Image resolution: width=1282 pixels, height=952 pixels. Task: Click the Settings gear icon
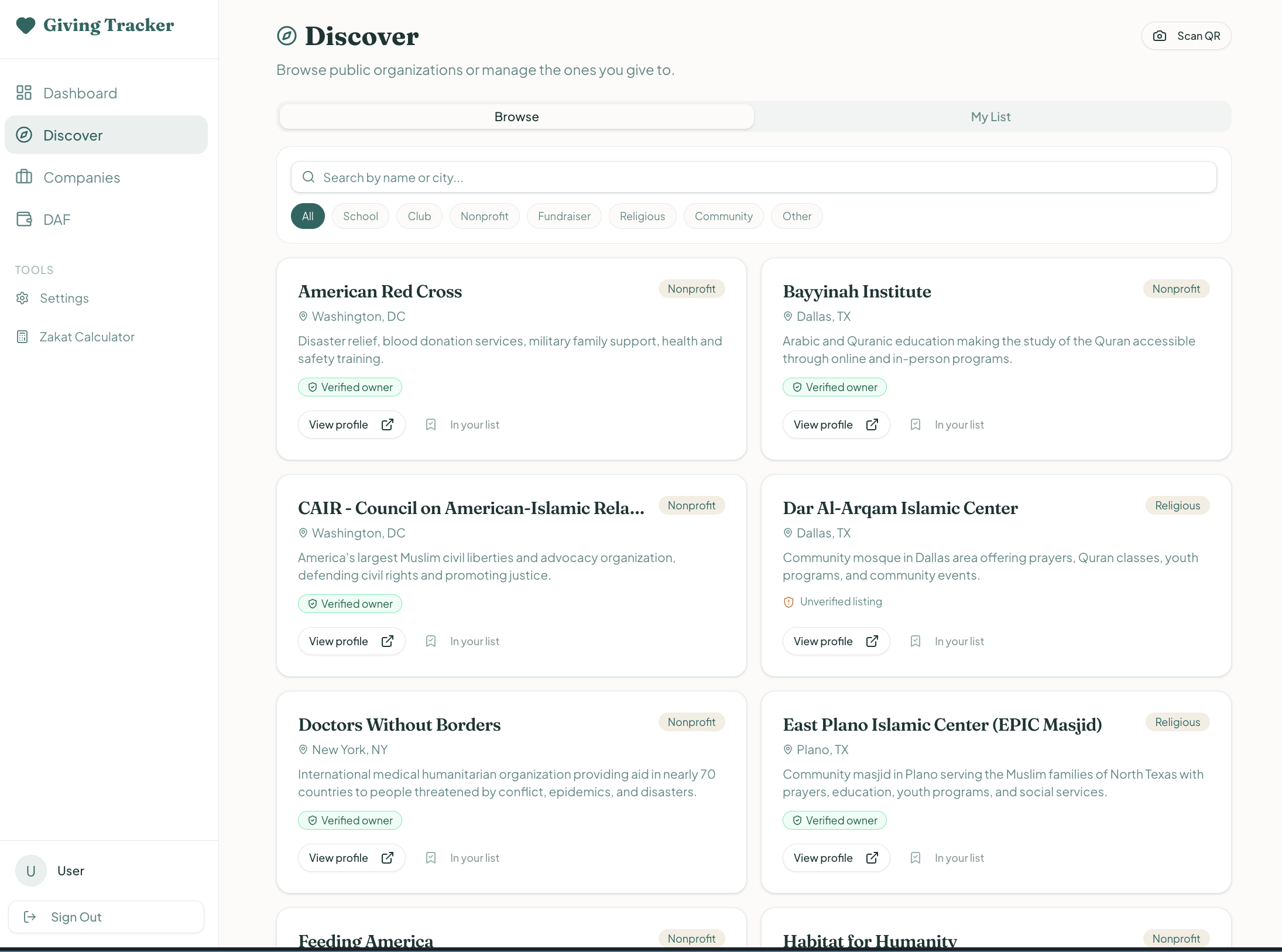coord(22,298)
